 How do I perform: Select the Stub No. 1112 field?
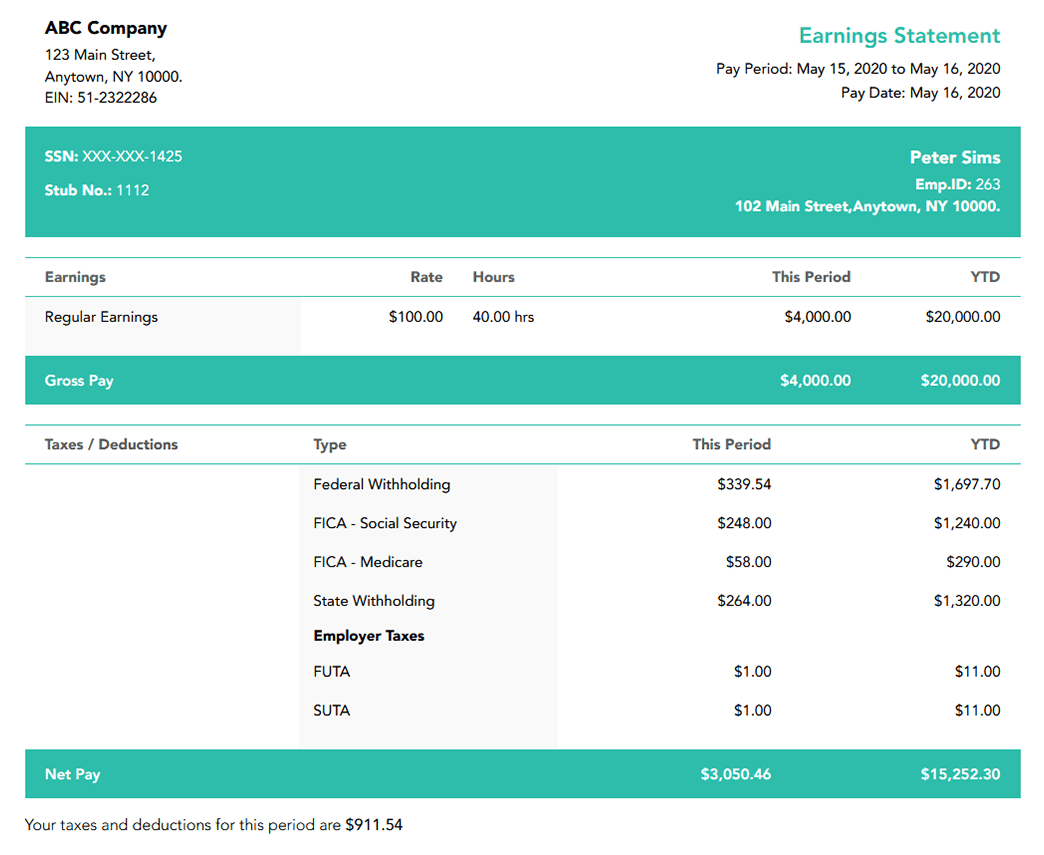tap(97, 190)
